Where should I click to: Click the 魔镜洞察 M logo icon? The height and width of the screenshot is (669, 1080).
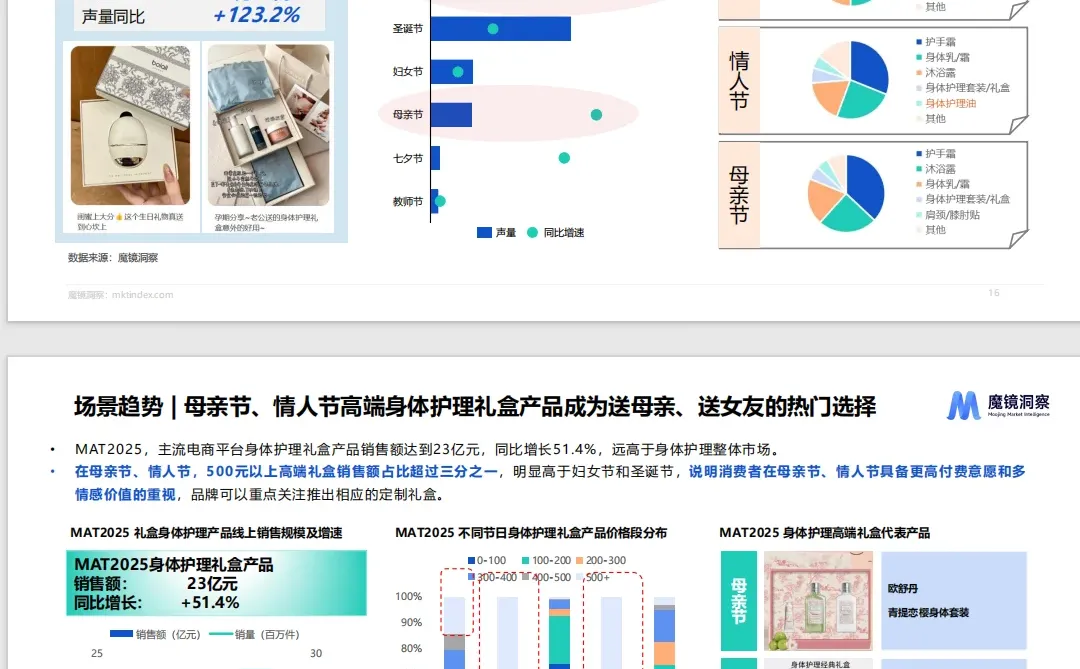pyautogui.click(x=966, y=404)
